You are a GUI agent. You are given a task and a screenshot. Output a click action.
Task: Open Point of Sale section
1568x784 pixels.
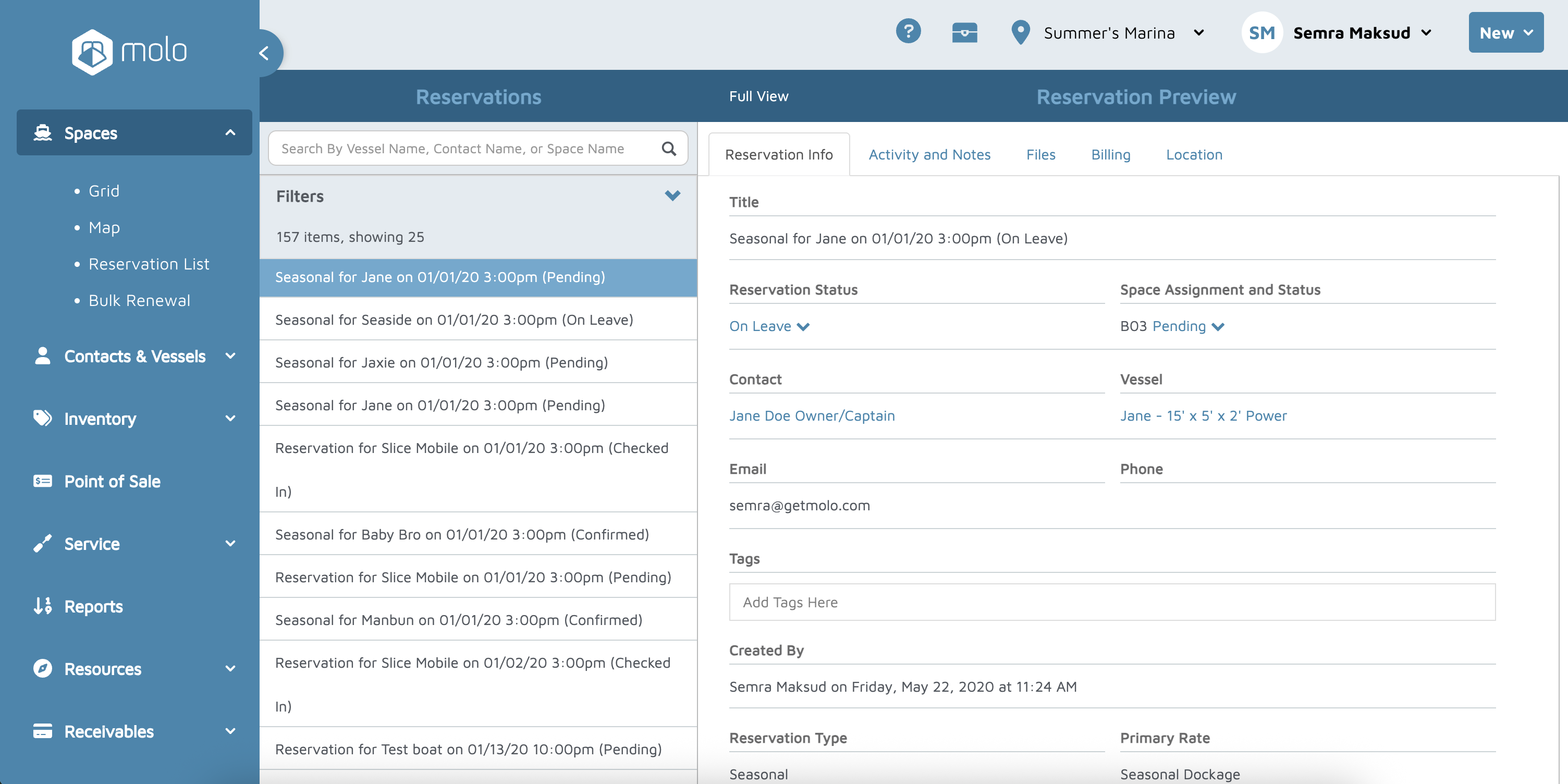113,482
